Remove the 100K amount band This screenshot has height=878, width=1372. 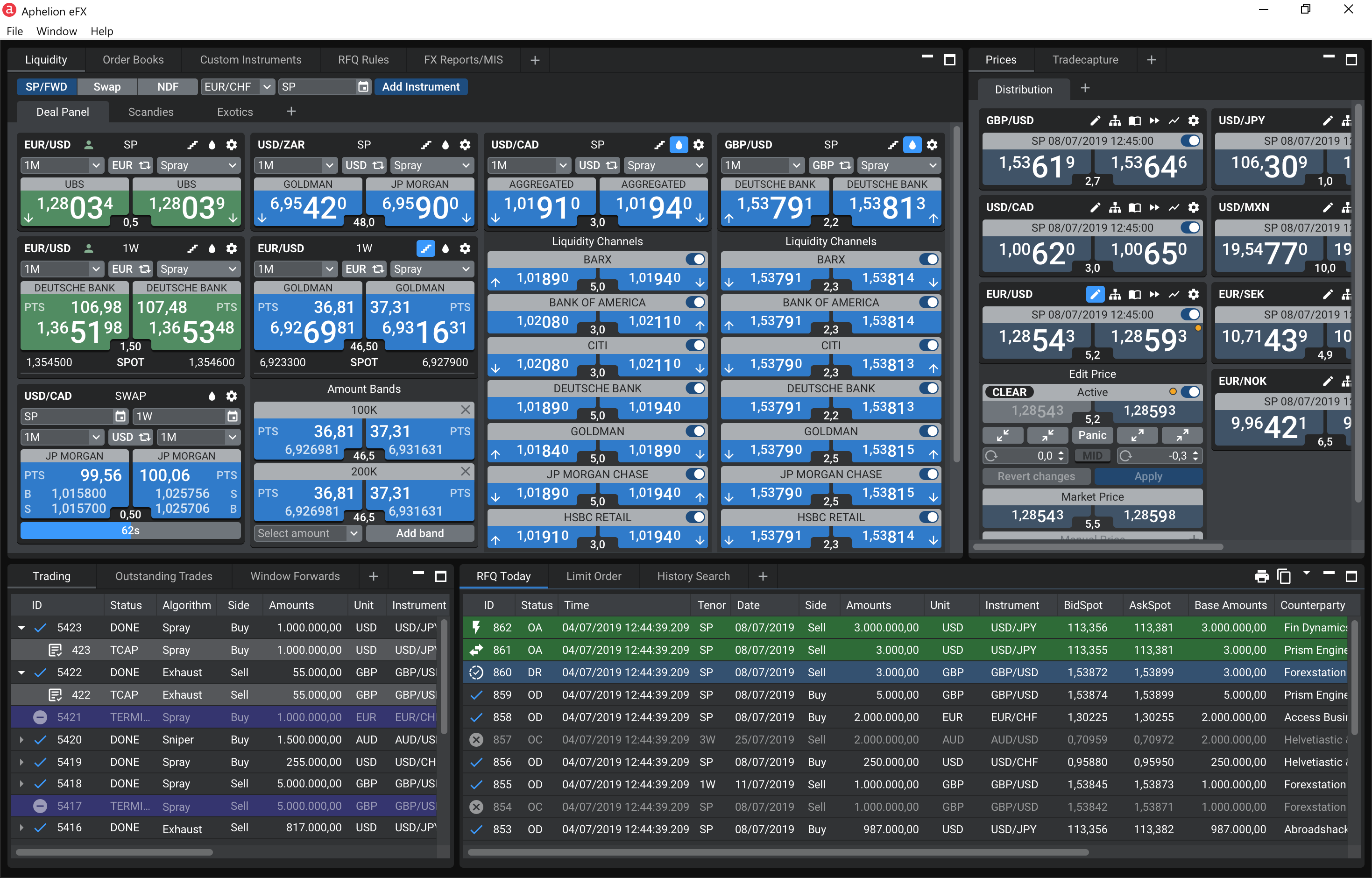465,410
